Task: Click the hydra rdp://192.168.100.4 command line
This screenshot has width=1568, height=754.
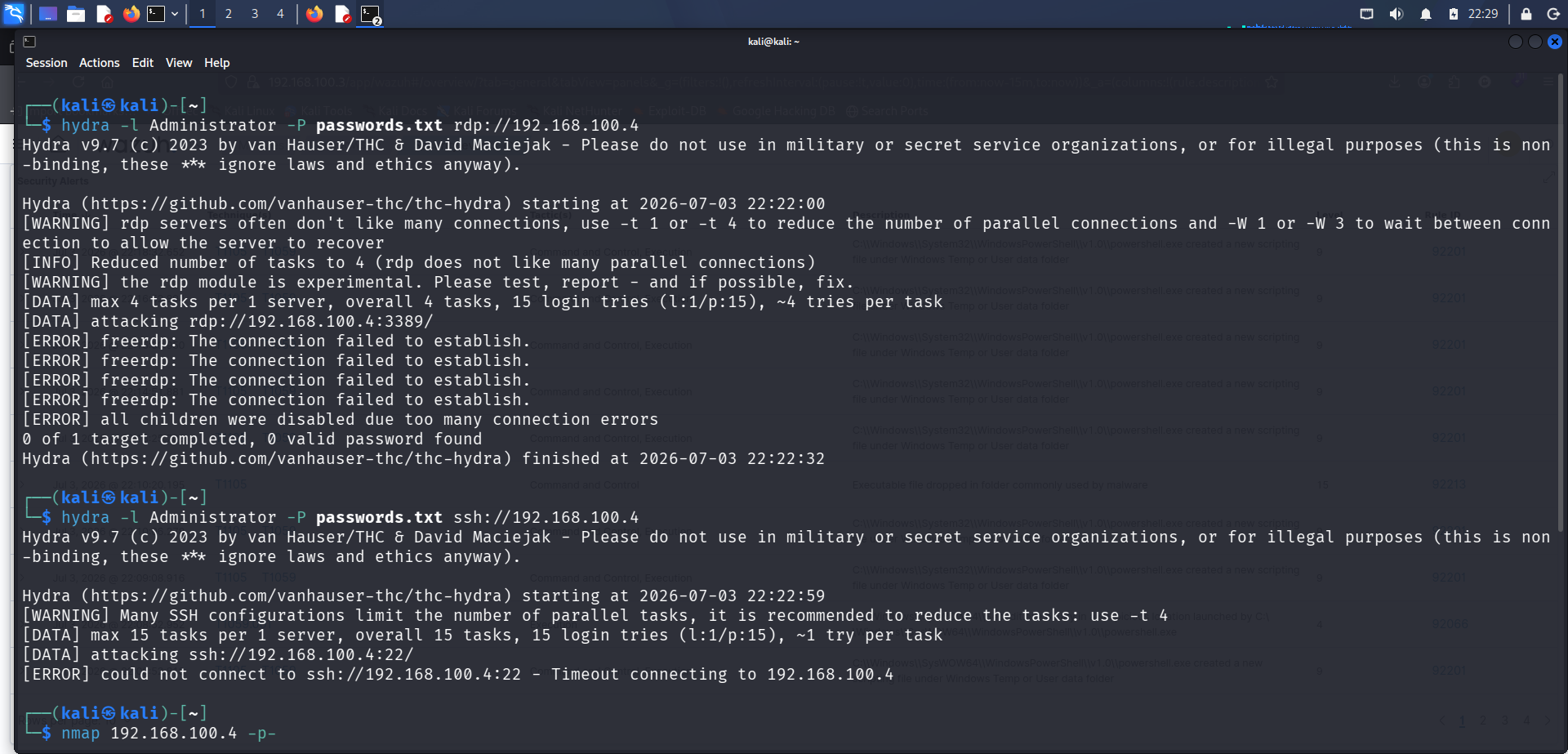Action: (x=350, y=125)
